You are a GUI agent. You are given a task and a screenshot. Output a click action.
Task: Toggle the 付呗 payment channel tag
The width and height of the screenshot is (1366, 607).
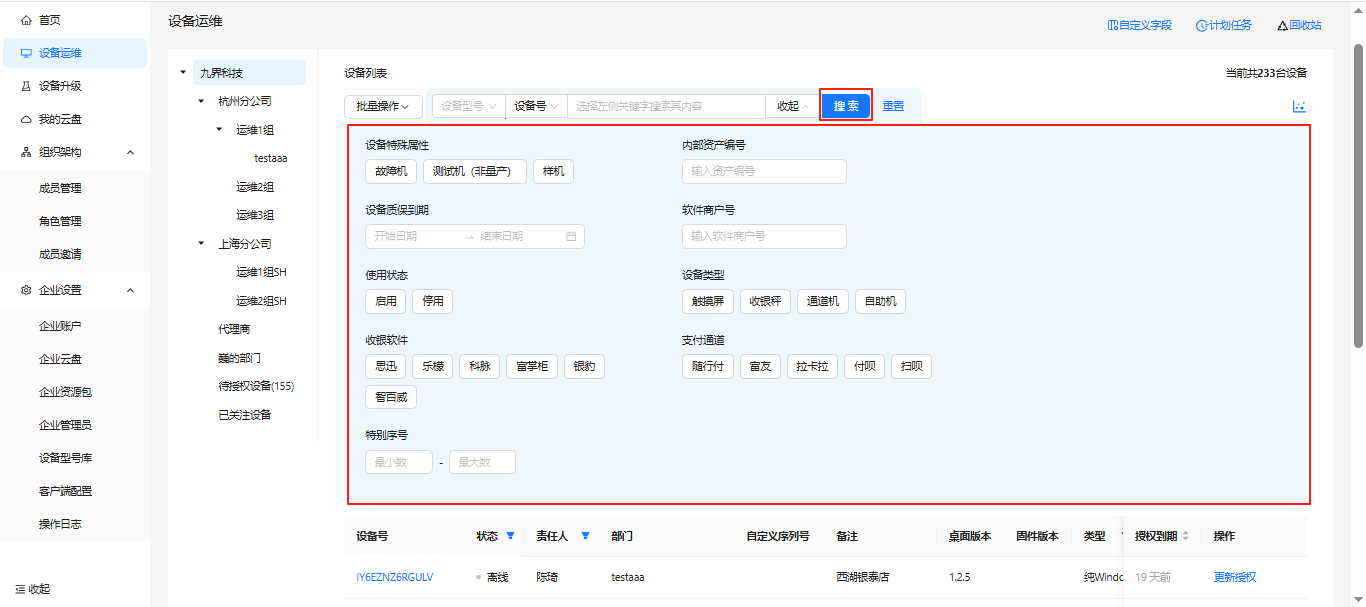pos(864,366)
